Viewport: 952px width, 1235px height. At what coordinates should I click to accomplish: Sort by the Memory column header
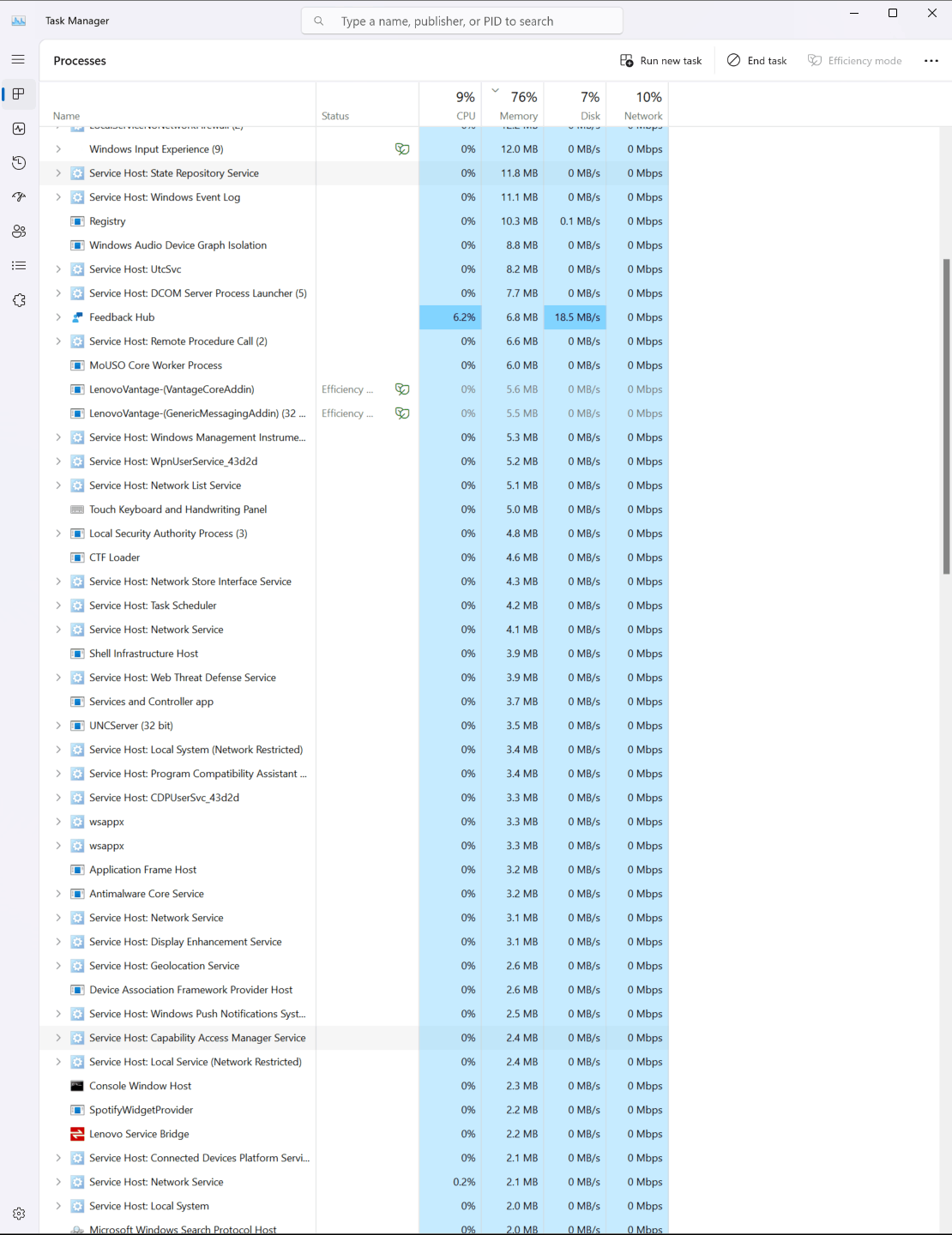coord(513,105)
